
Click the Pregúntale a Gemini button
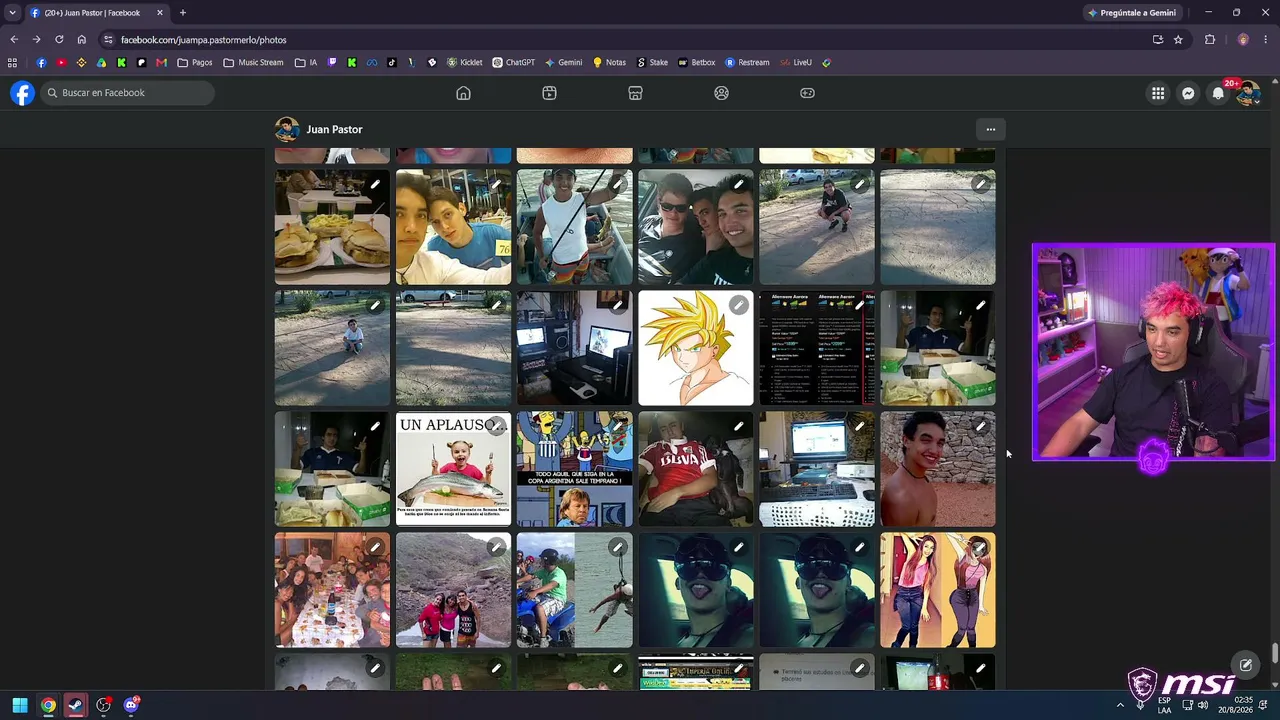click(x=1132, y=13)
